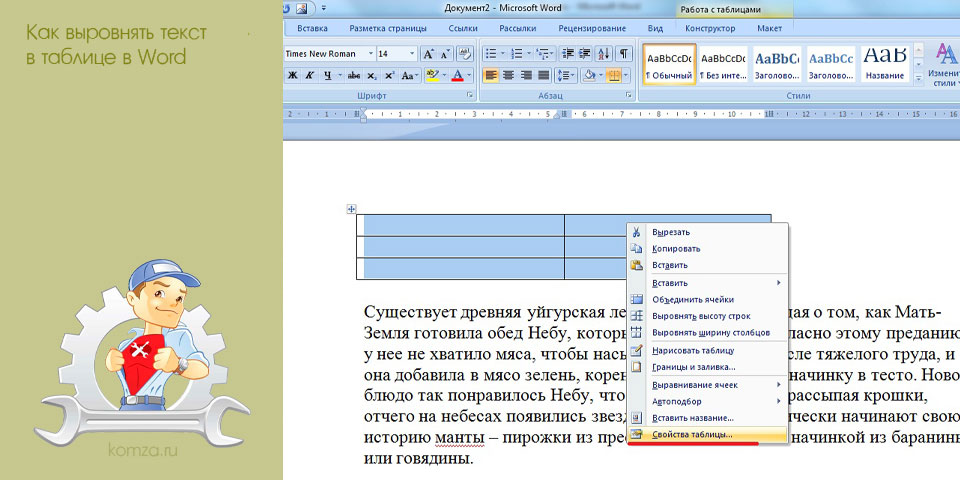Open the font size 14 dropdown
This screenshot has height=480, width=960.
pos(413,54)
